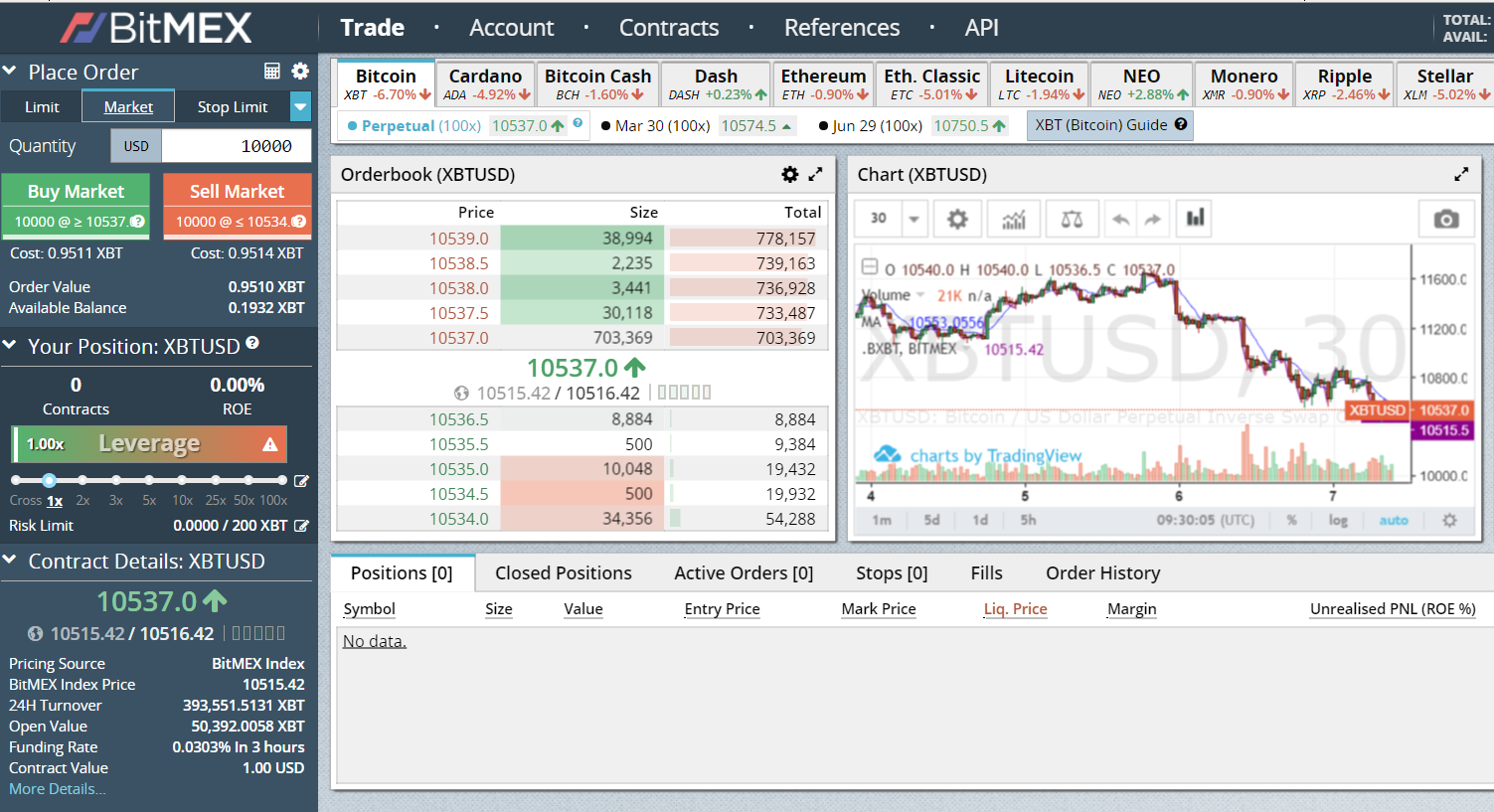Image resolution: width=1494 pixels, height=812 pixels.
Task: Take chart snapshot with camera icon
Action: pyautogui.click(x=1446, y=219)
